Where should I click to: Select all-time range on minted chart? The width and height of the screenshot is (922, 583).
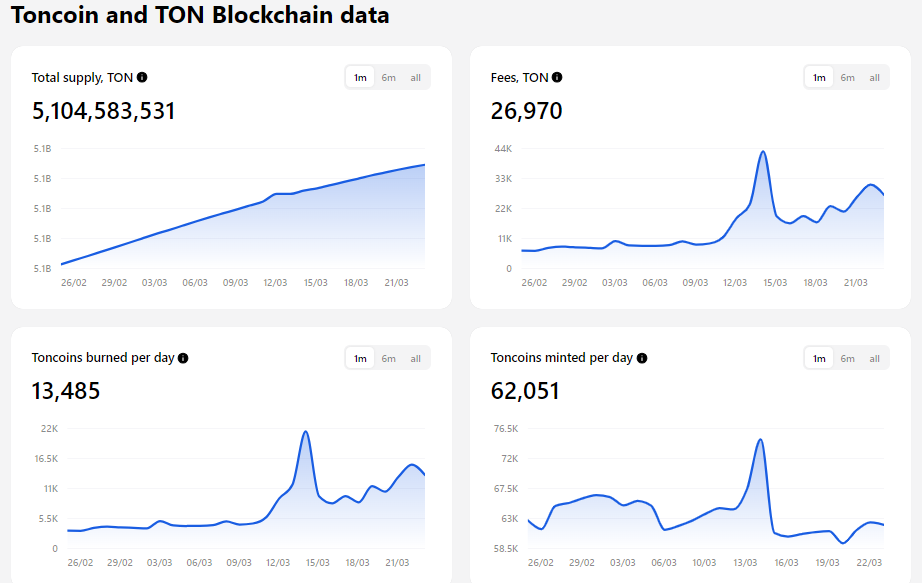coord(875,357)
